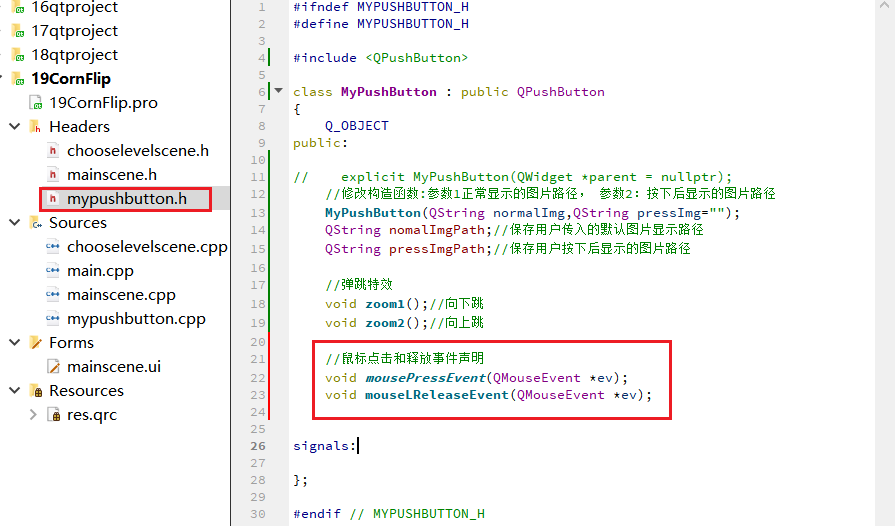Click the pressImgPath member variable on line 15
The width and height of the screenshot is (895, 526).
437,249
